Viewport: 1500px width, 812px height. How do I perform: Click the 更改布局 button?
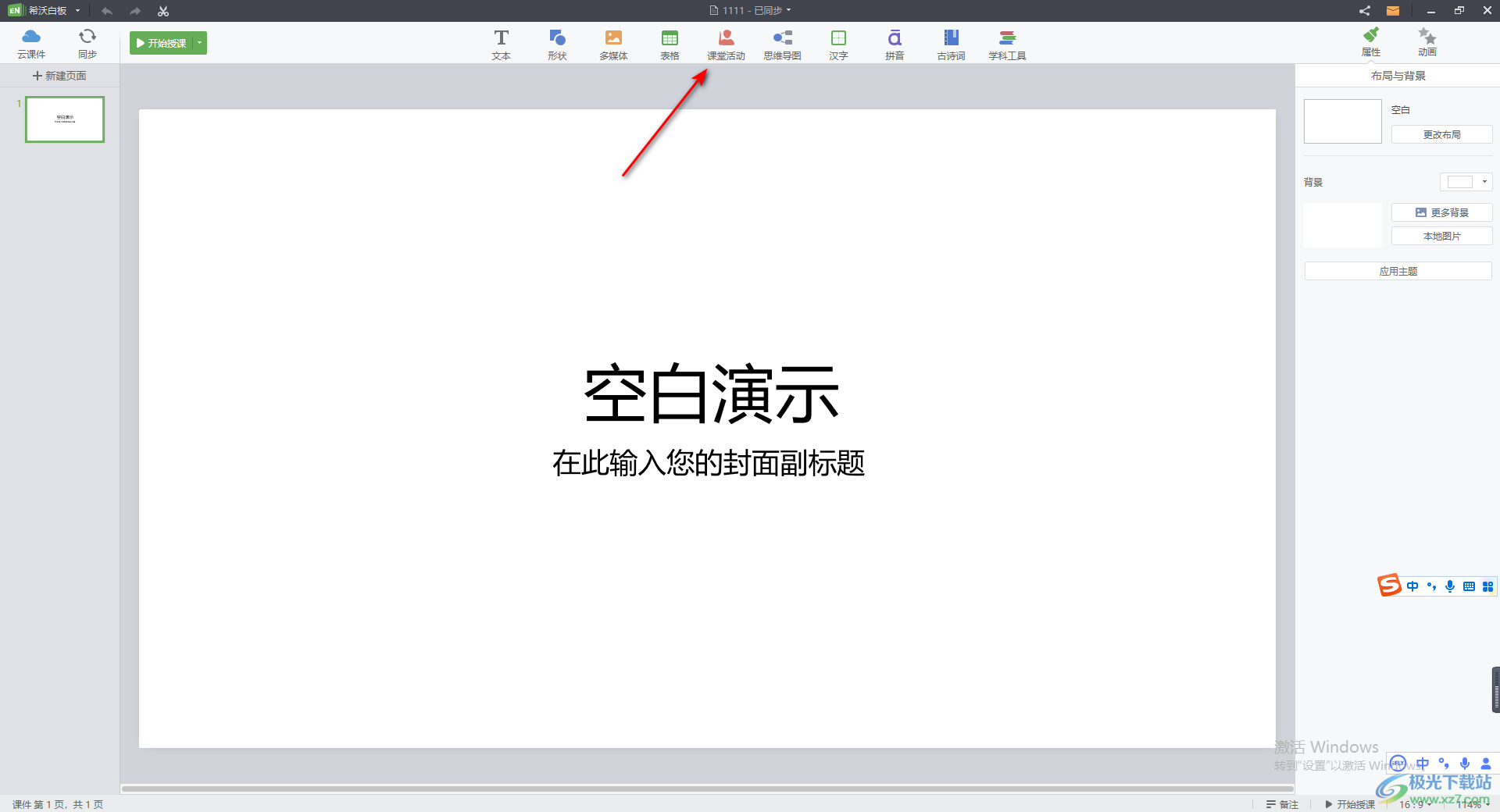(x=1441, y=134)
